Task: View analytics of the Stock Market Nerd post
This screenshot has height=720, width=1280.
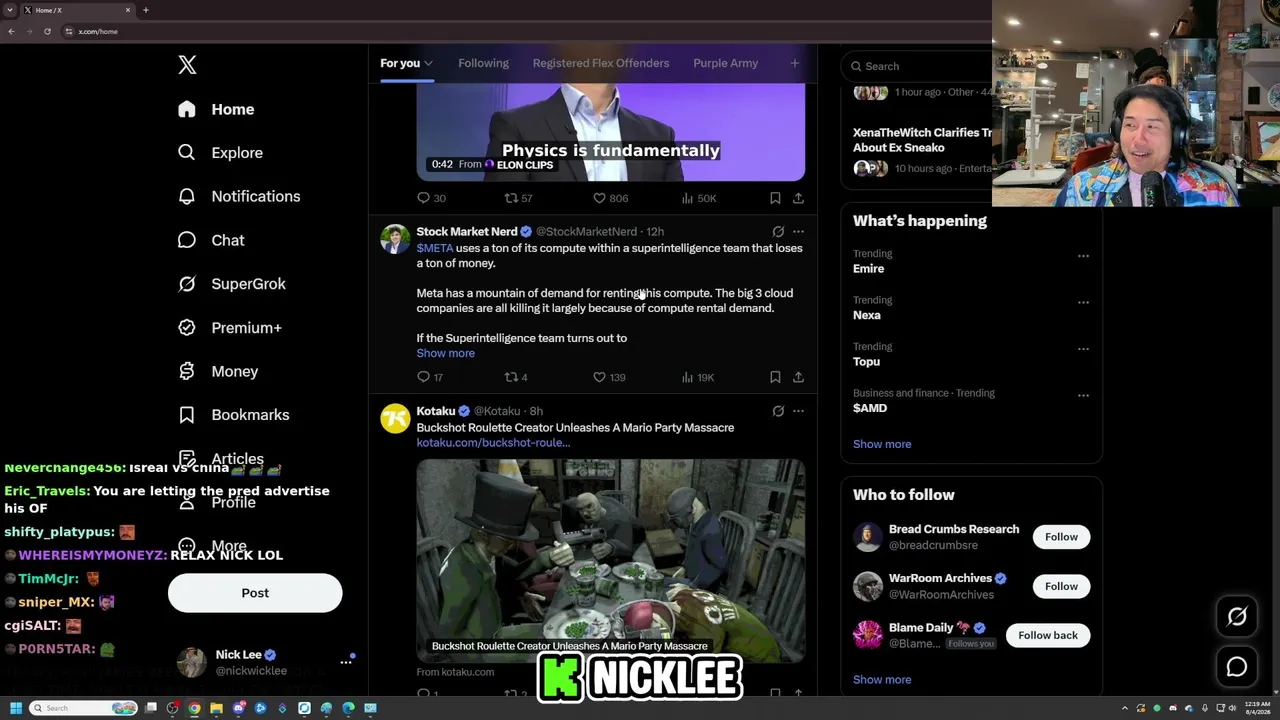Action: pyautogui.click(x=688, y=377)
